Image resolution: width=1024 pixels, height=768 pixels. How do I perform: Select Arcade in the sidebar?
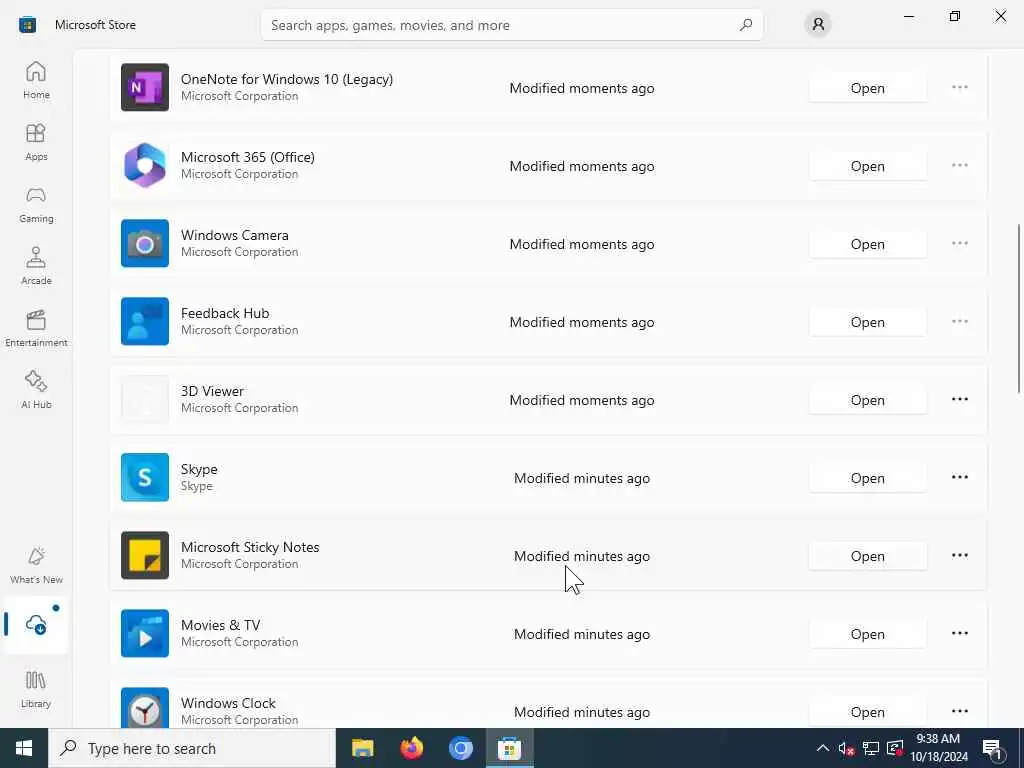tap(36, 267)
